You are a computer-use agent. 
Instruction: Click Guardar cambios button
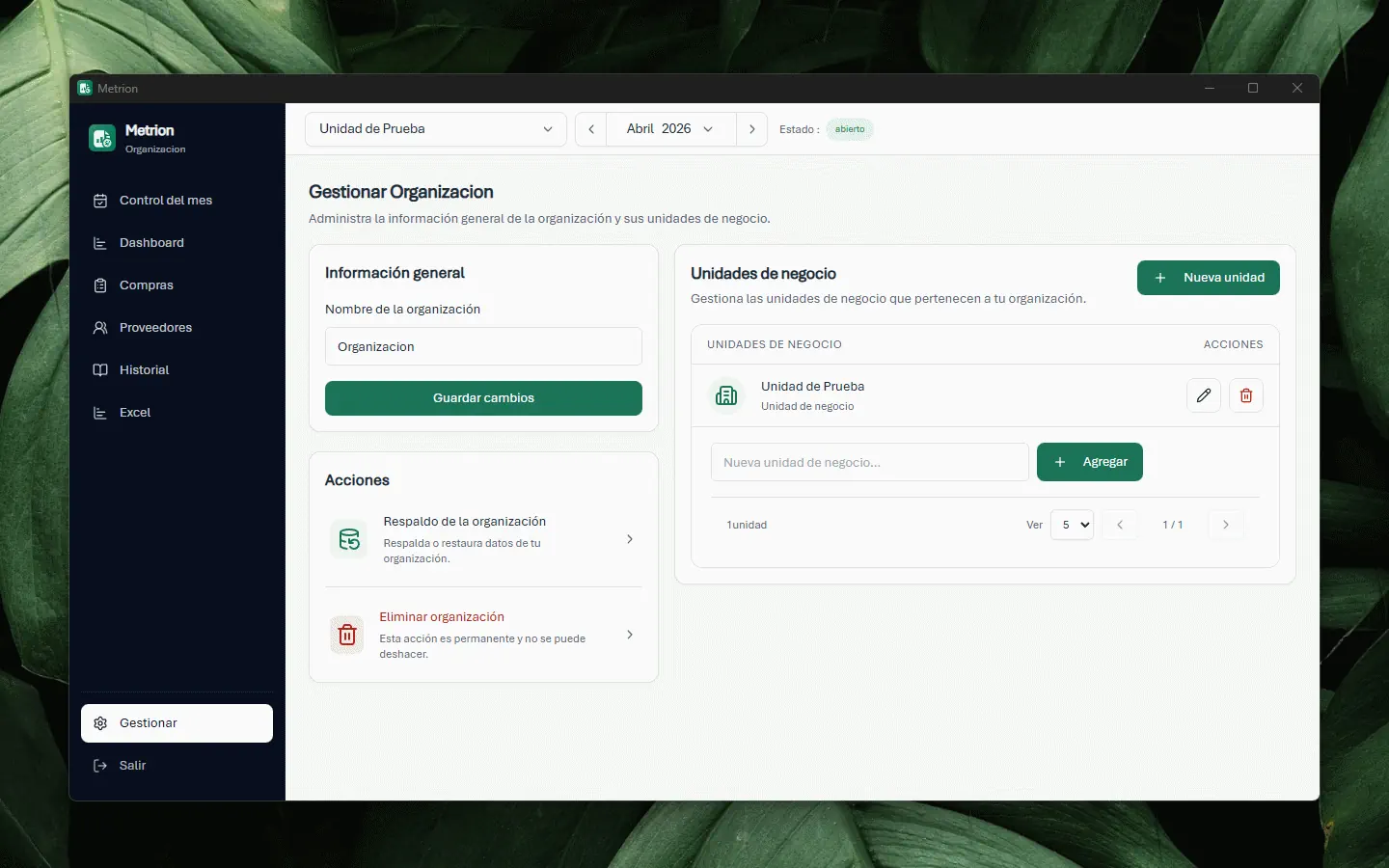(x=483, y=398)
